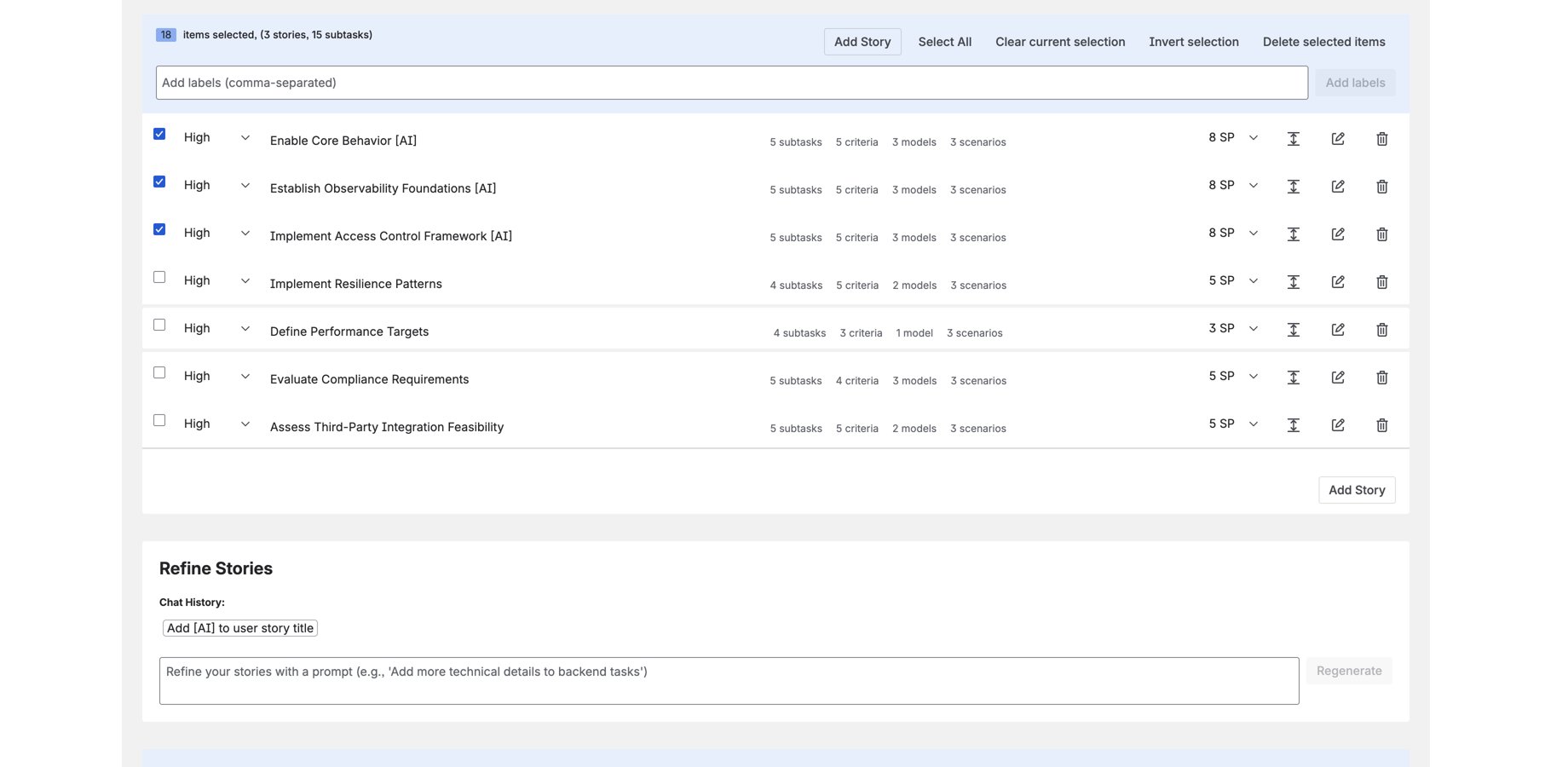Viewport: 1568px width, 767px height.
Task: Check the Define Performance Targets checkbox
Action: pos(159,324)
